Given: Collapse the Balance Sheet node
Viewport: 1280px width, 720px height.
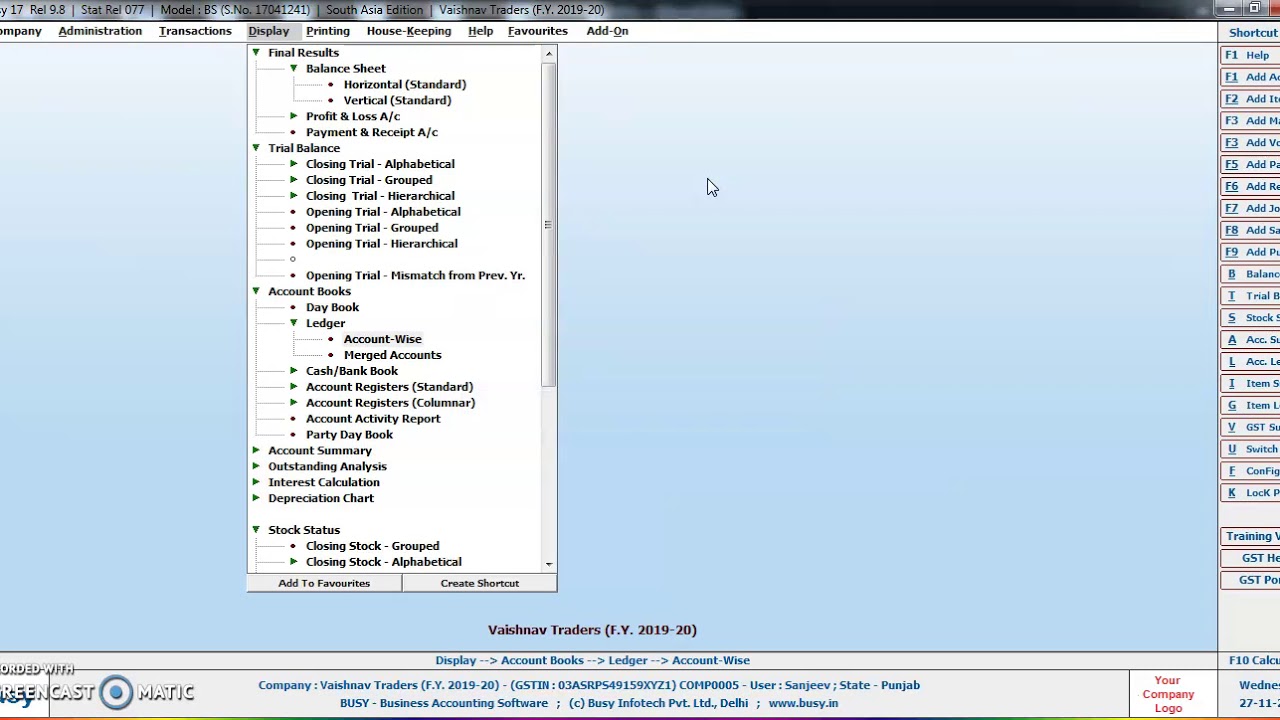Looking at the screenshot, I should [294, 68].
